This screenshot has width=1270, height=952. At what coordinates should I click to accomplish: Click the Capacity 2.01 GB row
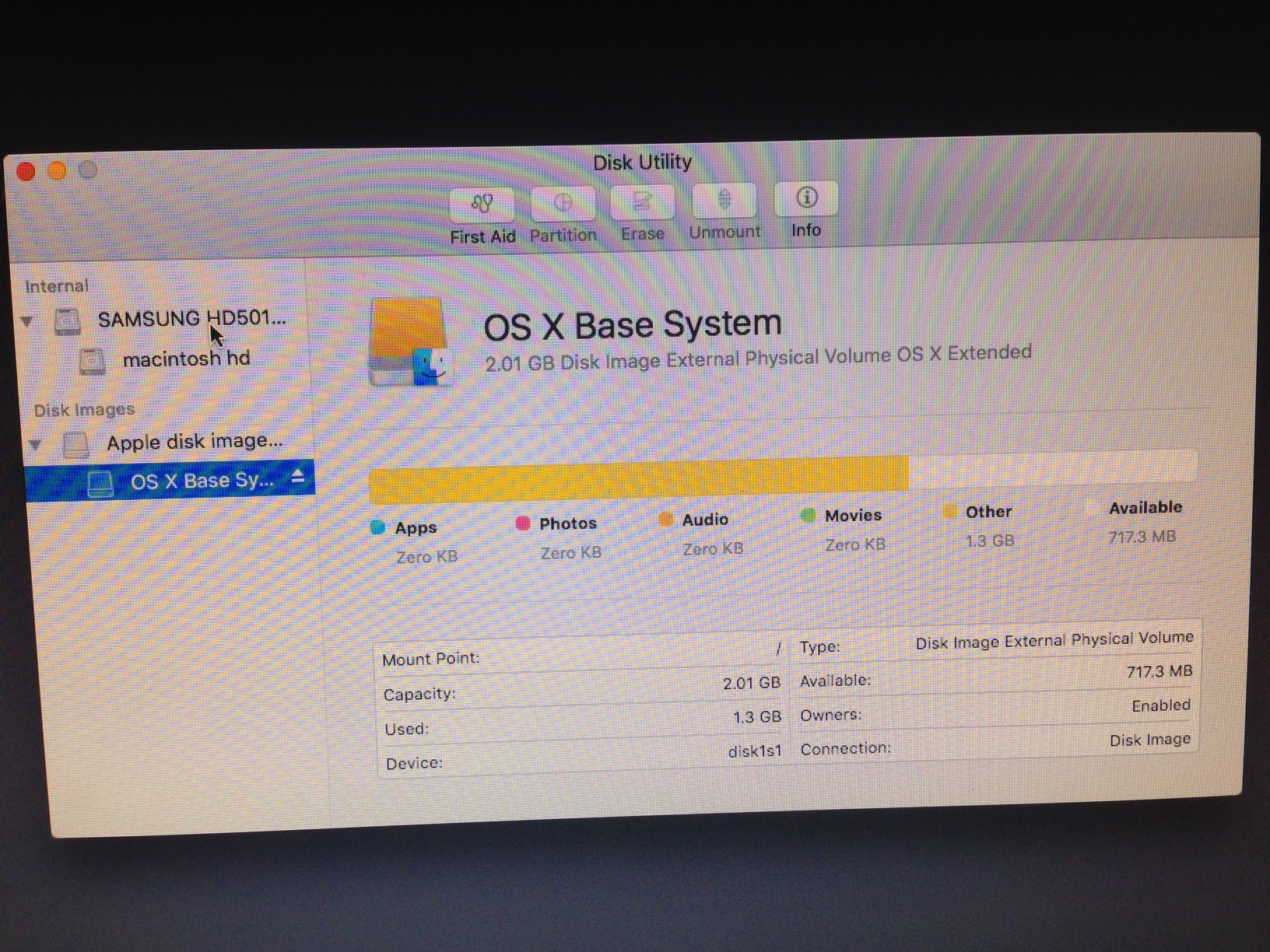pyautogui.click(x=581, y=688)
